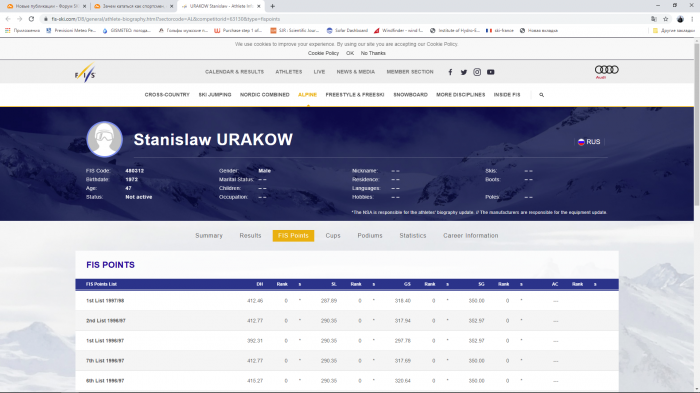Screen dimensions: 700x393
Task: Select Ski Jumping discipline
Action: pos(215,95)
